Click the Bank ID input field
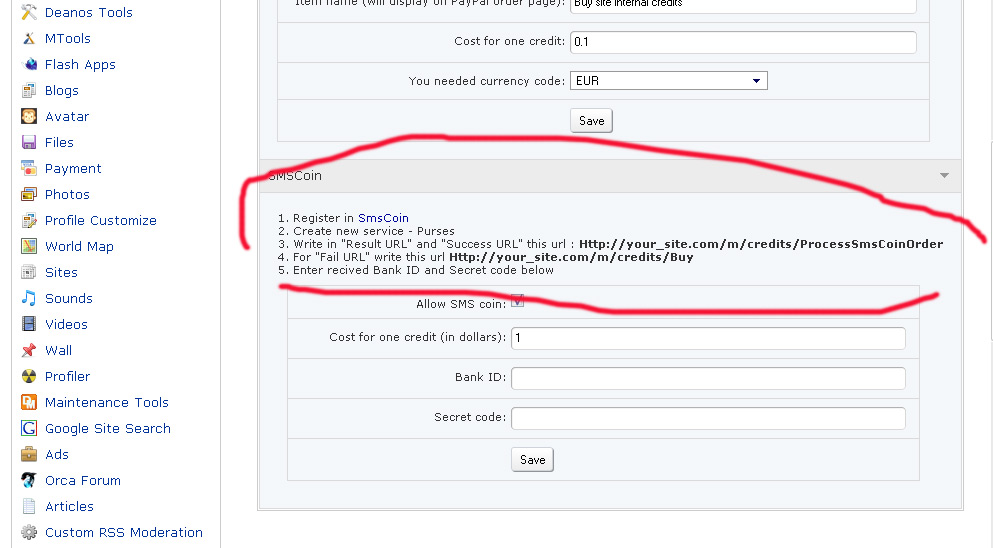993x548 pixels. point(708,379)
